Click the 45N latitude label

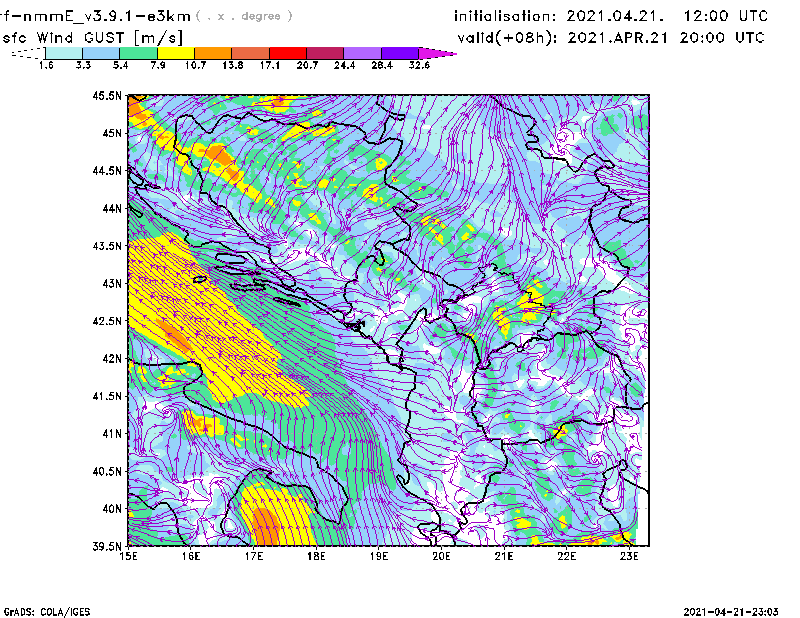click(x=112, y=133)
